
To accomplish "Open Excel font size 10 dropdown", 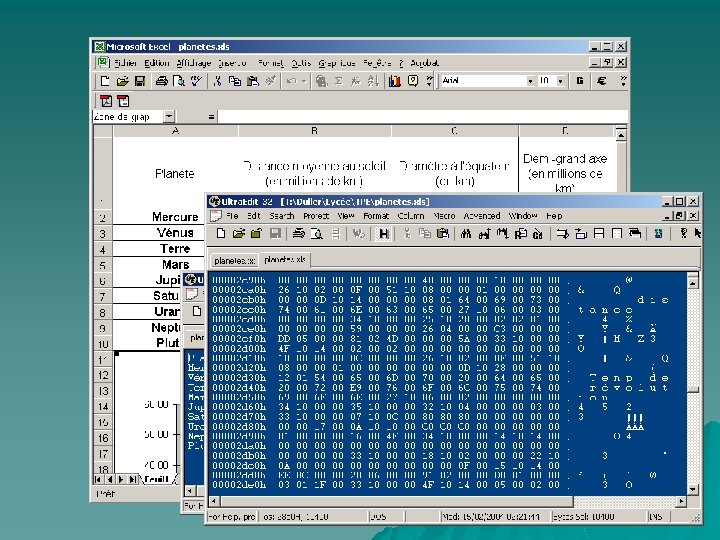I will pos(560,81).
